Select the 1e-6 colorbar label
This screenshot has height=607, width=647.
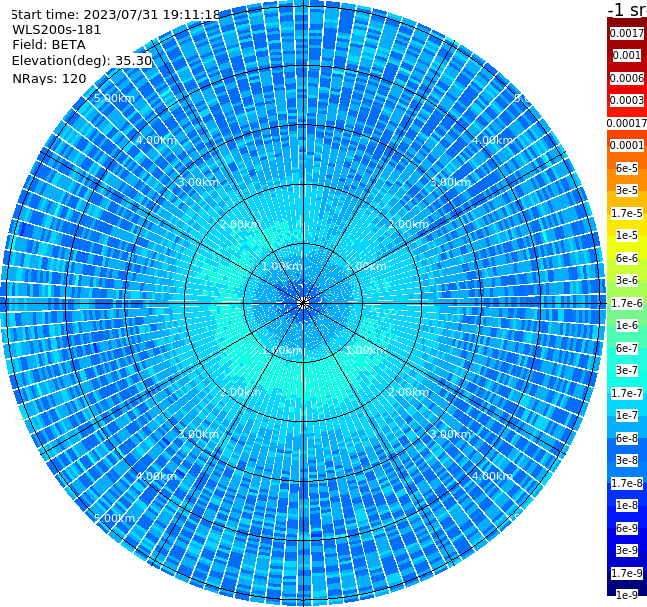click(627, 326)
